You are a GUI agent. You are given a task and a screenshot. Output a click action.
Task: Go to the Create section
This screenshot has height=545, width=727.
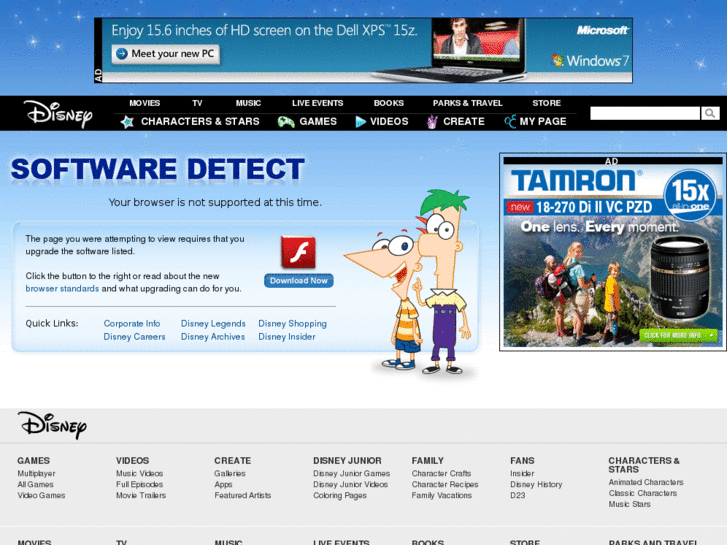(x=464, y=122)
